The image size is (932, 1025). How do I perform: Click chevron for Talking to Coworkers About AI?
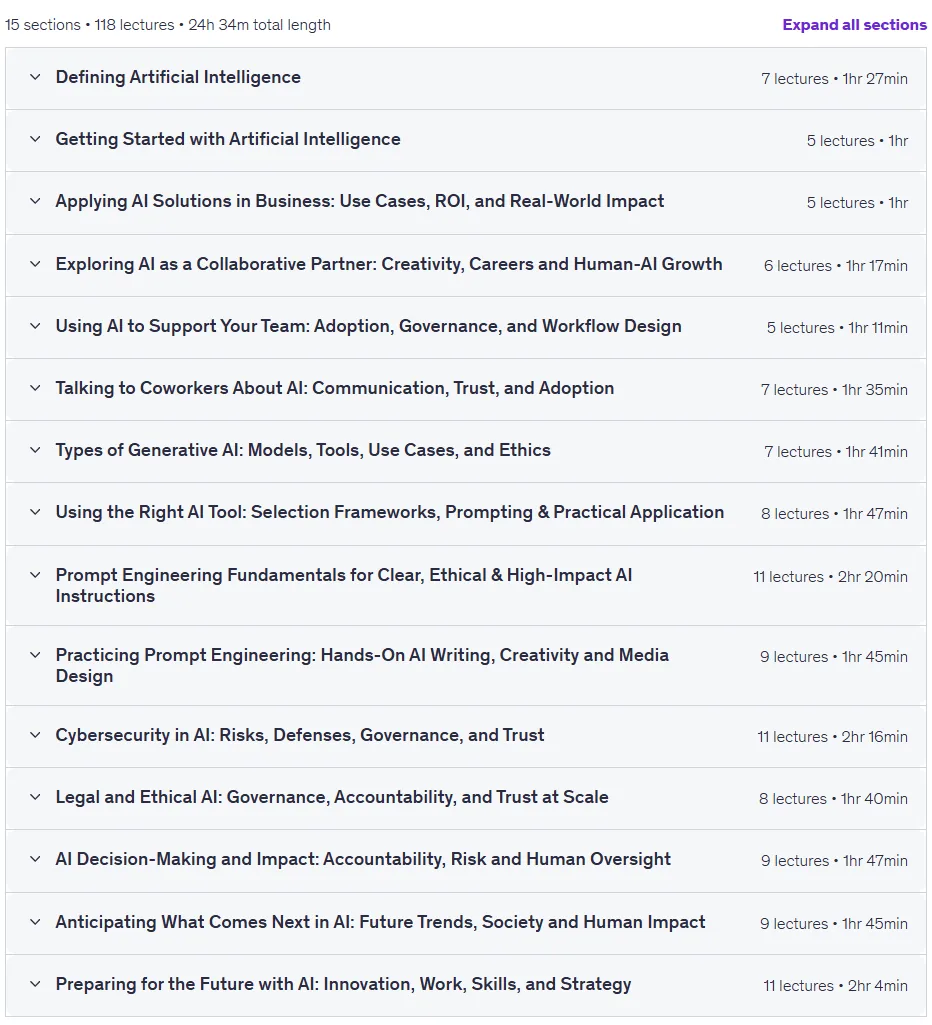pyautogui.click(x=35, y=388)
